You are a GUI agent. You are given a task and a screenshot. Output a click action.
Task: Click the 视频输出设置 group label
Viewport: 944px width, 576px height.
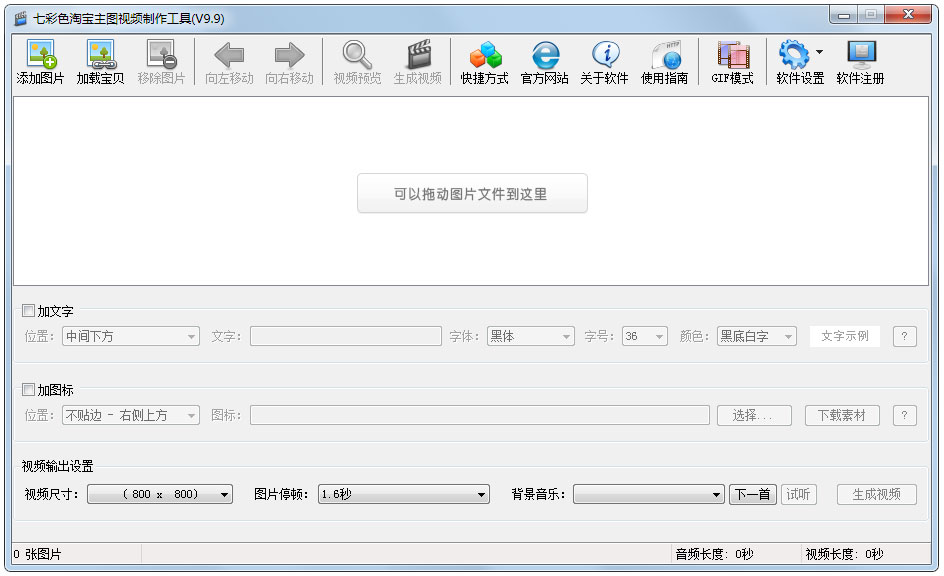[57, 466]
